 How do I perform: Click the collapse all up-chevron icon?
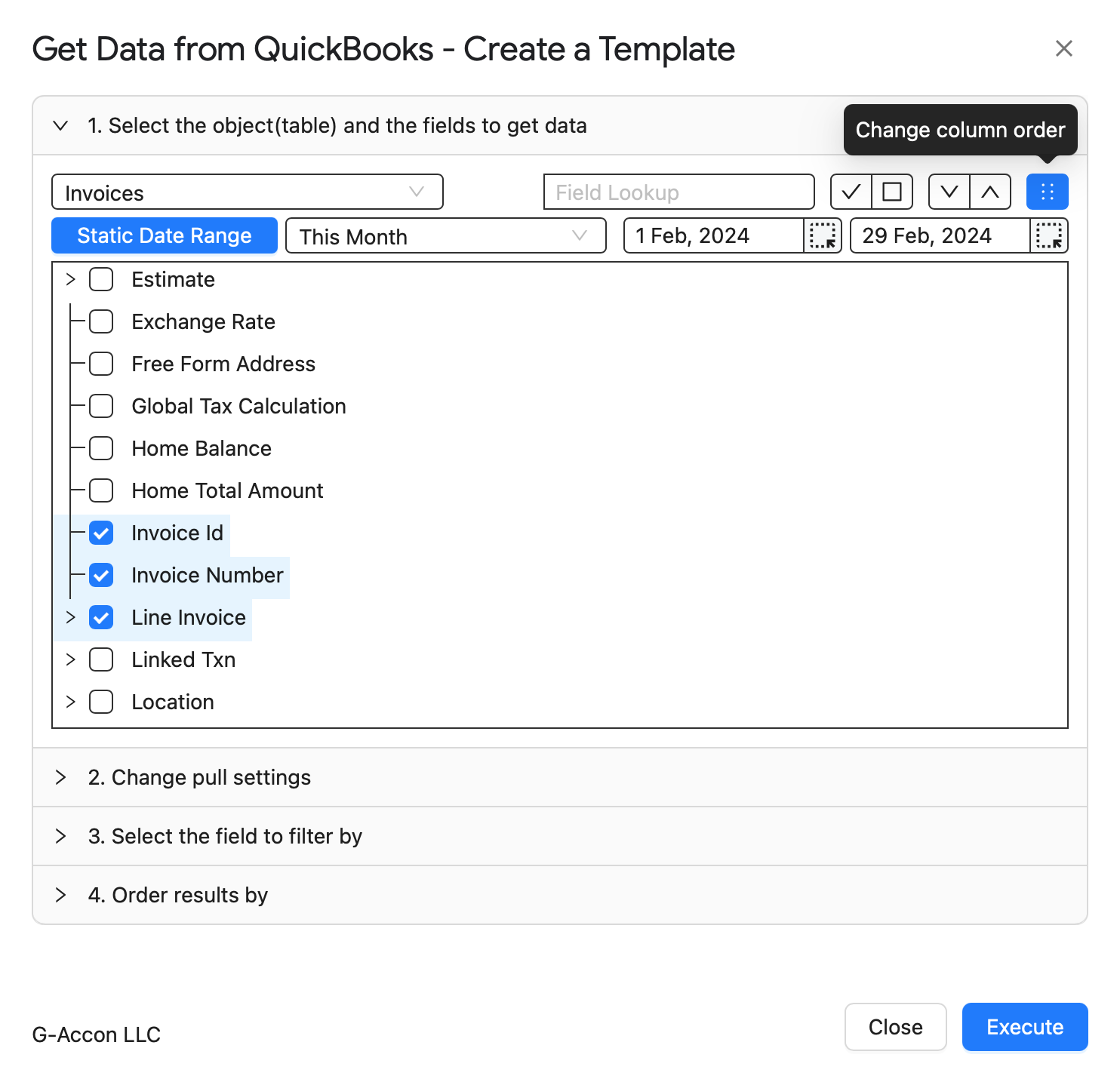coord(990,192)
